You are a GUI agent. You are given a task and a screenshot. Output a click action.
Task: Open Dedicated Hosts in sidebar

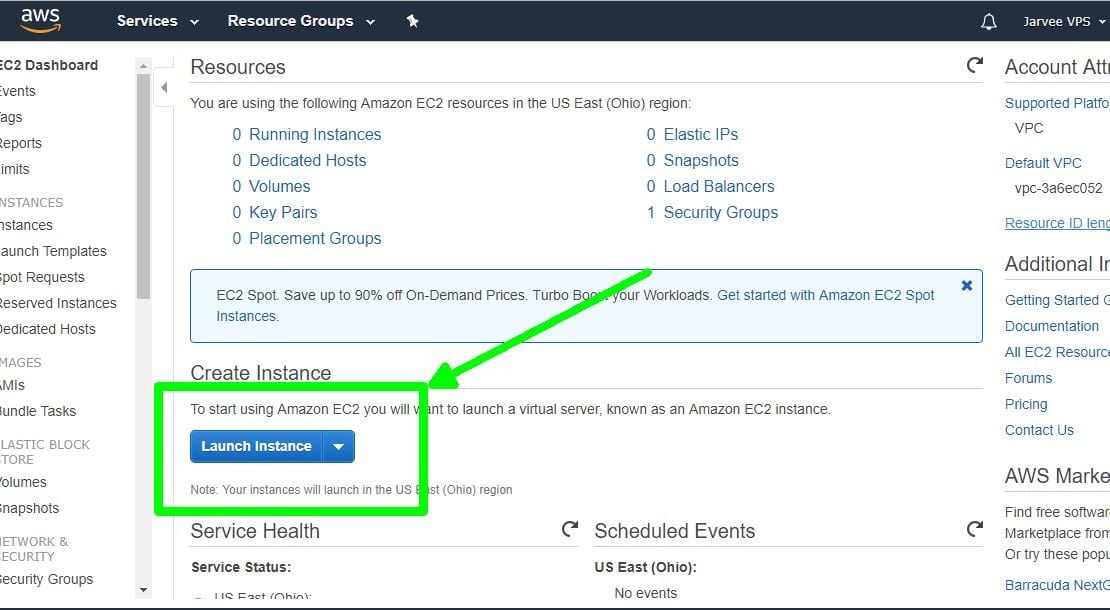(x=47, y=329)
